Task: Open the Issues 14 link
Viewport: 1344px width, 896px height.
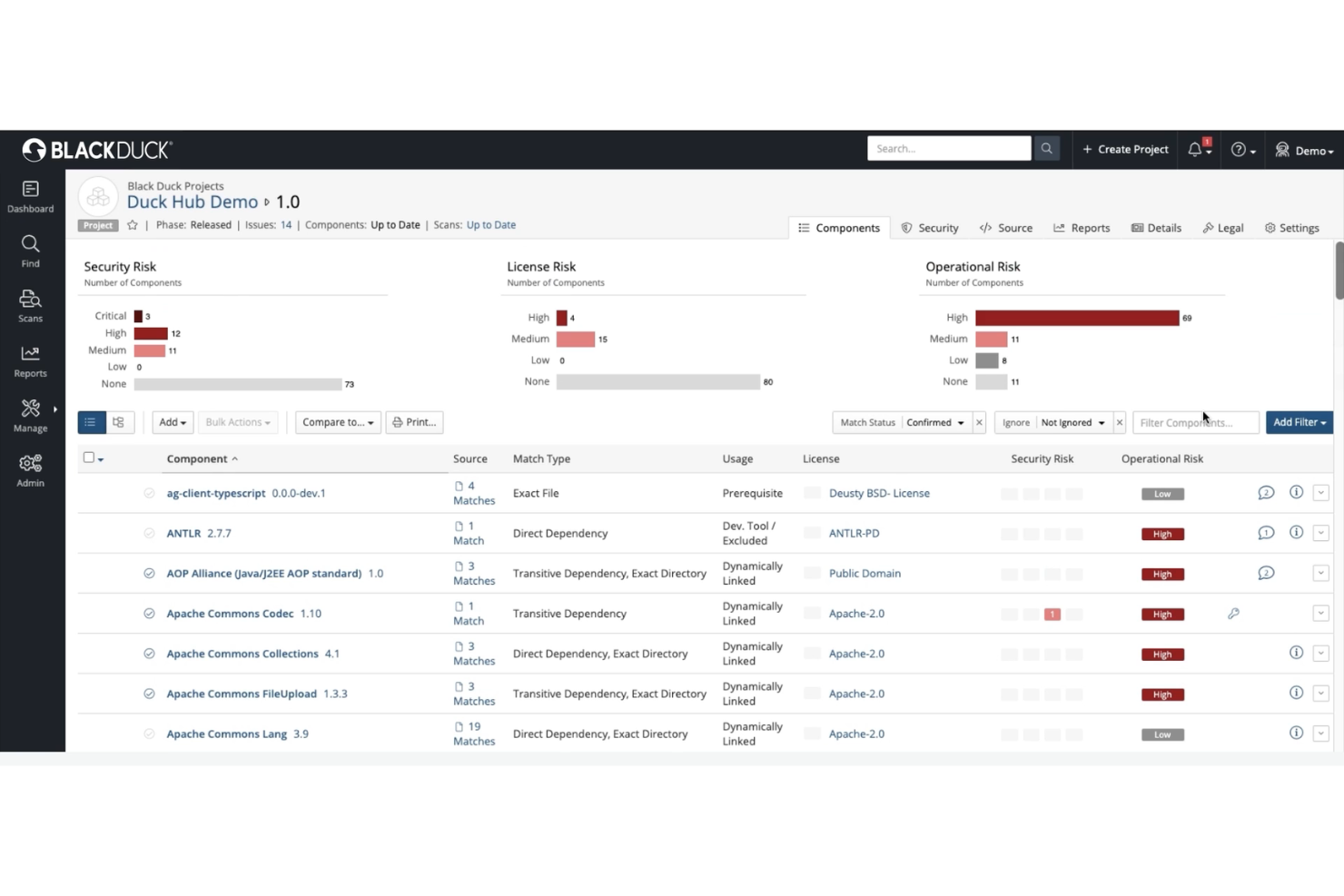Action: pyautogui.click(x=286, y=225)
